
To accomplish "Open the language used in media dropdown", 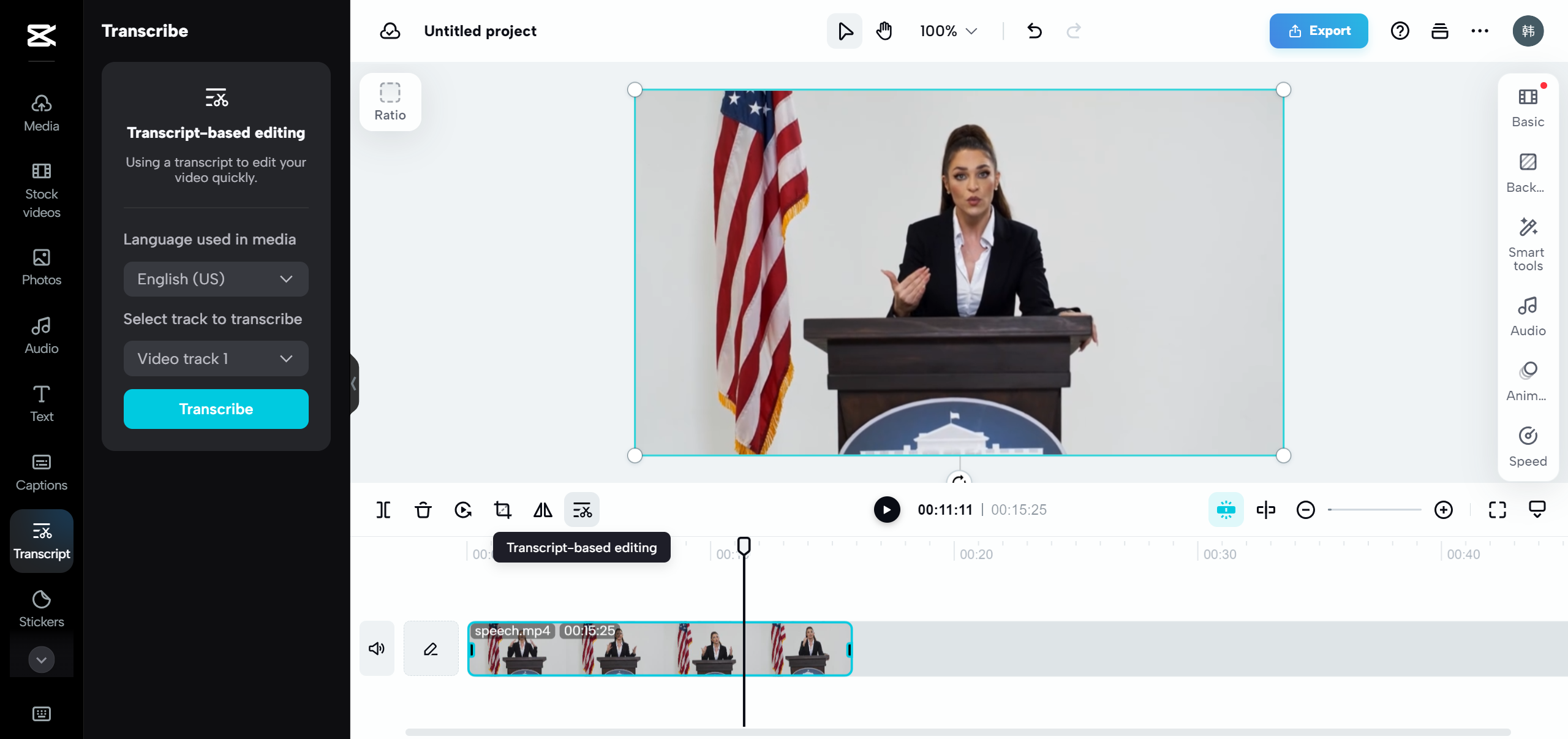I will pyautogui.click(x=216, y=279).
